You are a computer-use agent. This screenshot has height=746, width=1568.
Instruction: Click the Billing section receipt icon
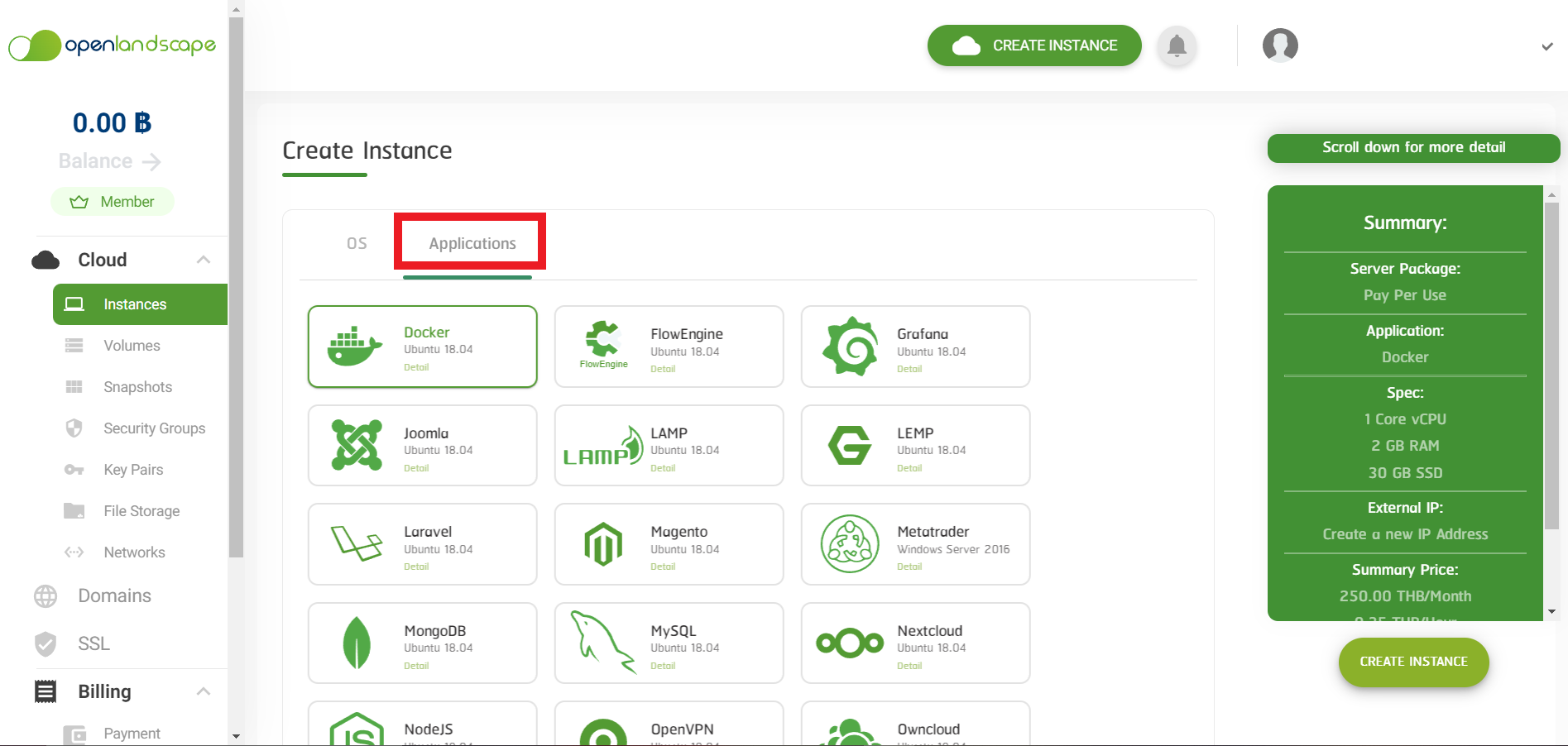tap(46, 691)
